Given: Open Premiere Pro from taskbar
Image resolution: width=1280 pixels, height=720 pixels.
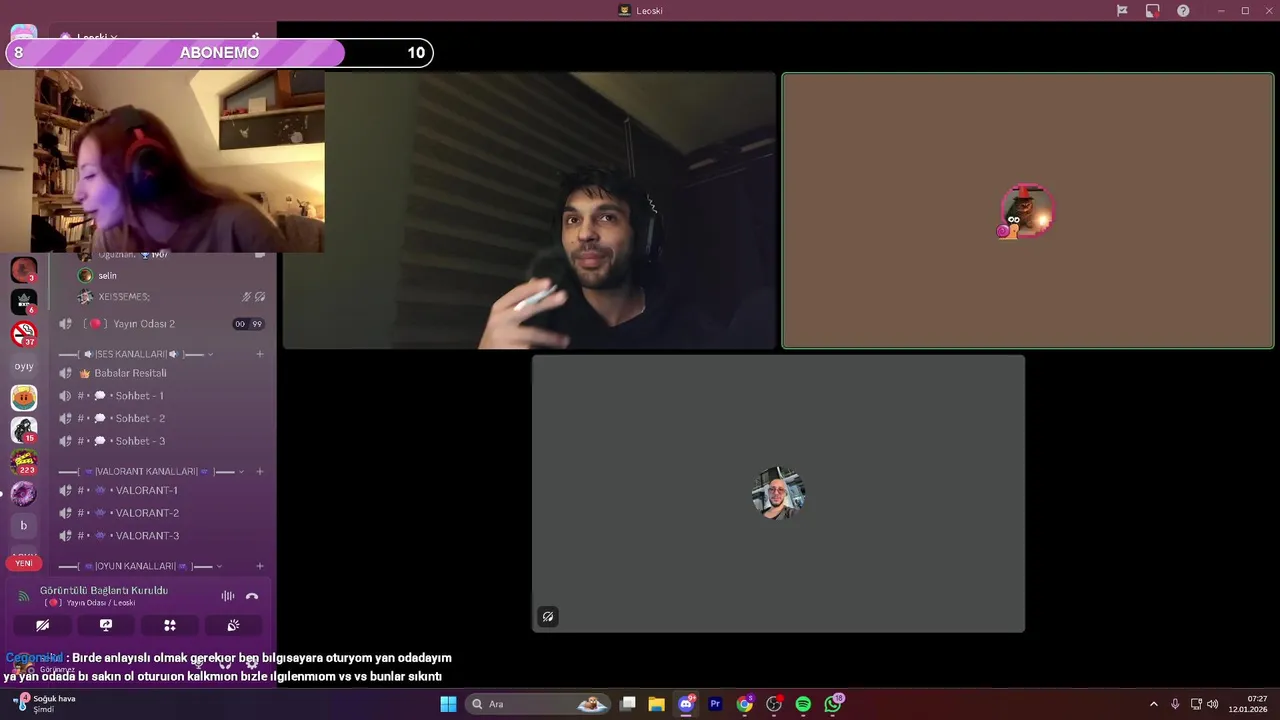Looking at the screenshot, I should click(715, 704).
